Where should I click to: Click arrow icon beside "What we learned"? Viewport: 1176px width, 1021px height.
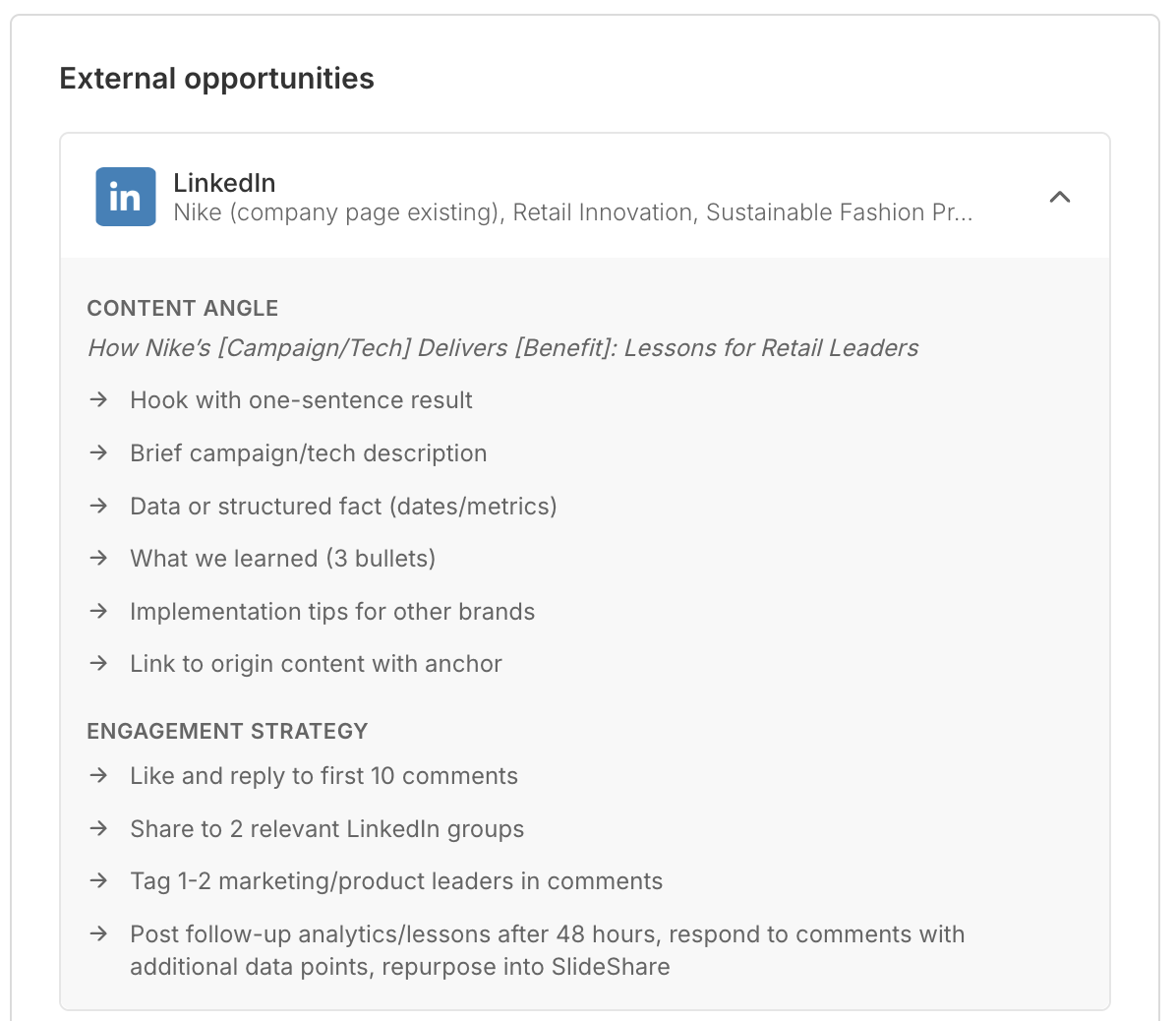click(98, 559)
